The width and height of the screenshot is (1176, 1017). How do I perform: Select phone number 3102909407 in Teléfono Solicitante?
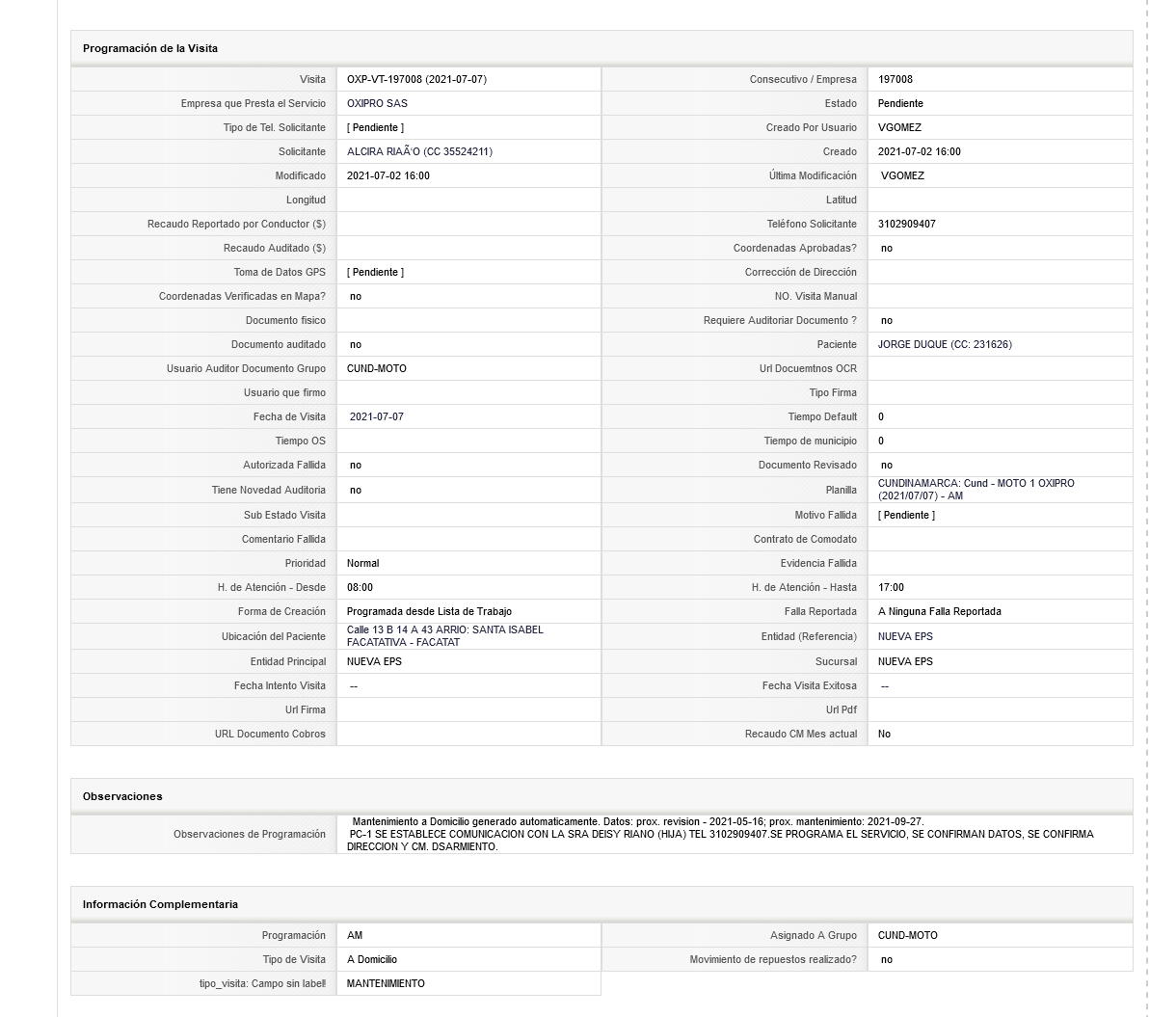point(906,224)
